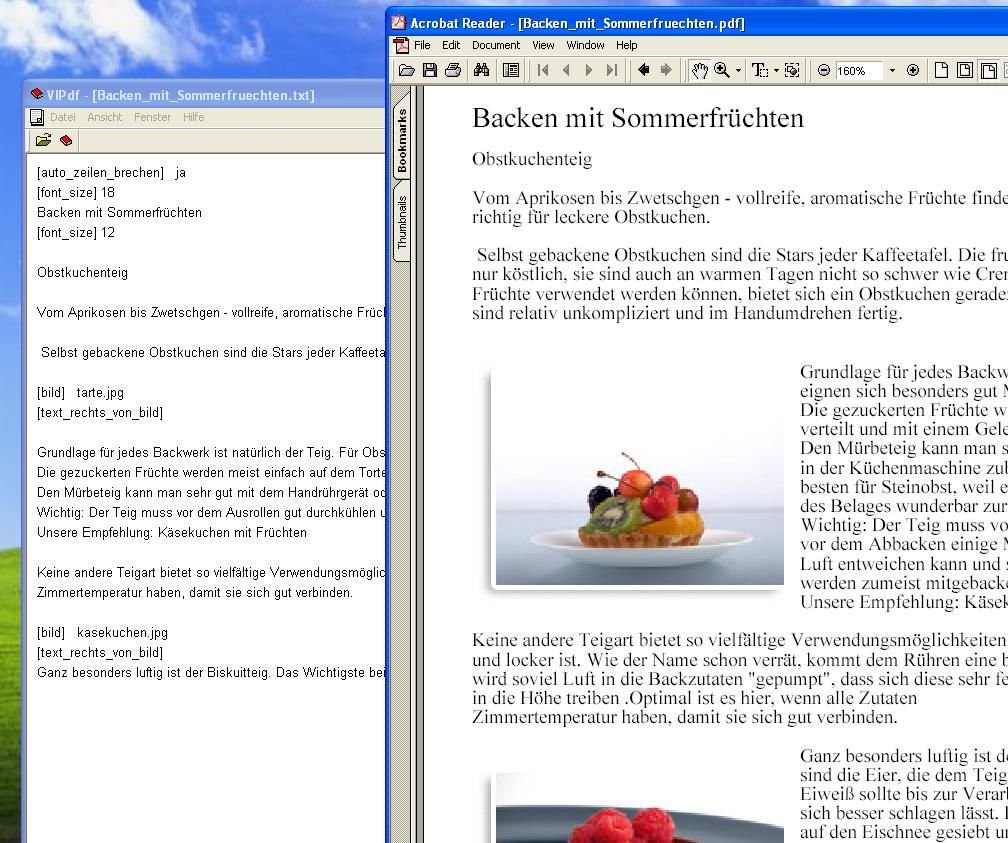
Task: Click the Actual Size page icon
Action: pyautogui.click(x=941, y=70)
